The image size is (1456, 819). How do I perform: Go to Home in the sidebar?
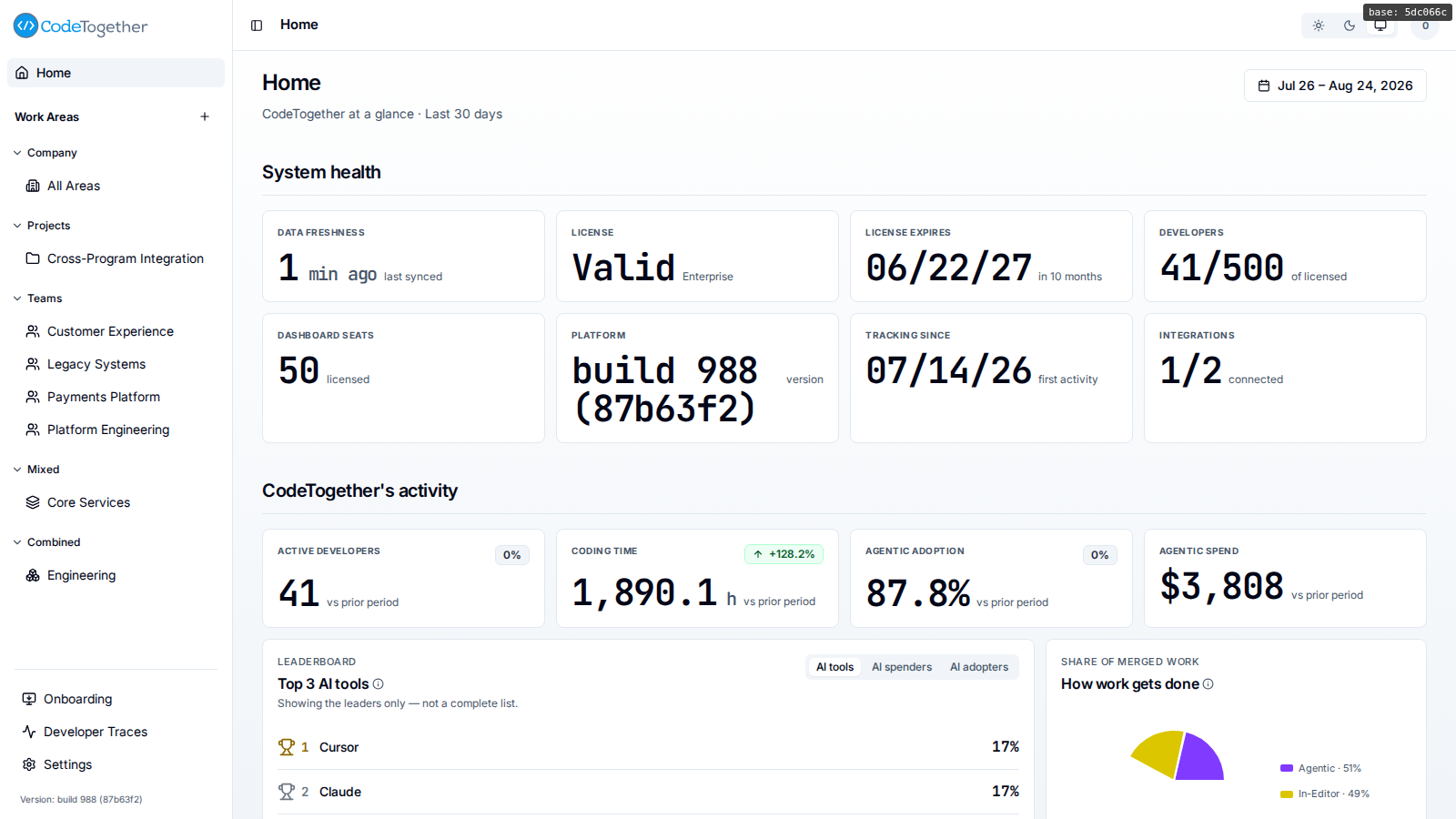click(116, 73)
